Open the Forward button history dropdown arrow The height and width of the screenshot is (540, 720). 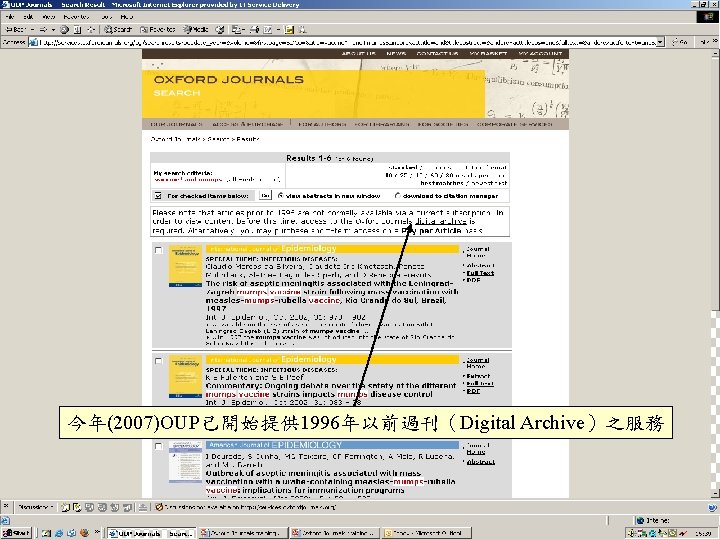click(53, 29)
